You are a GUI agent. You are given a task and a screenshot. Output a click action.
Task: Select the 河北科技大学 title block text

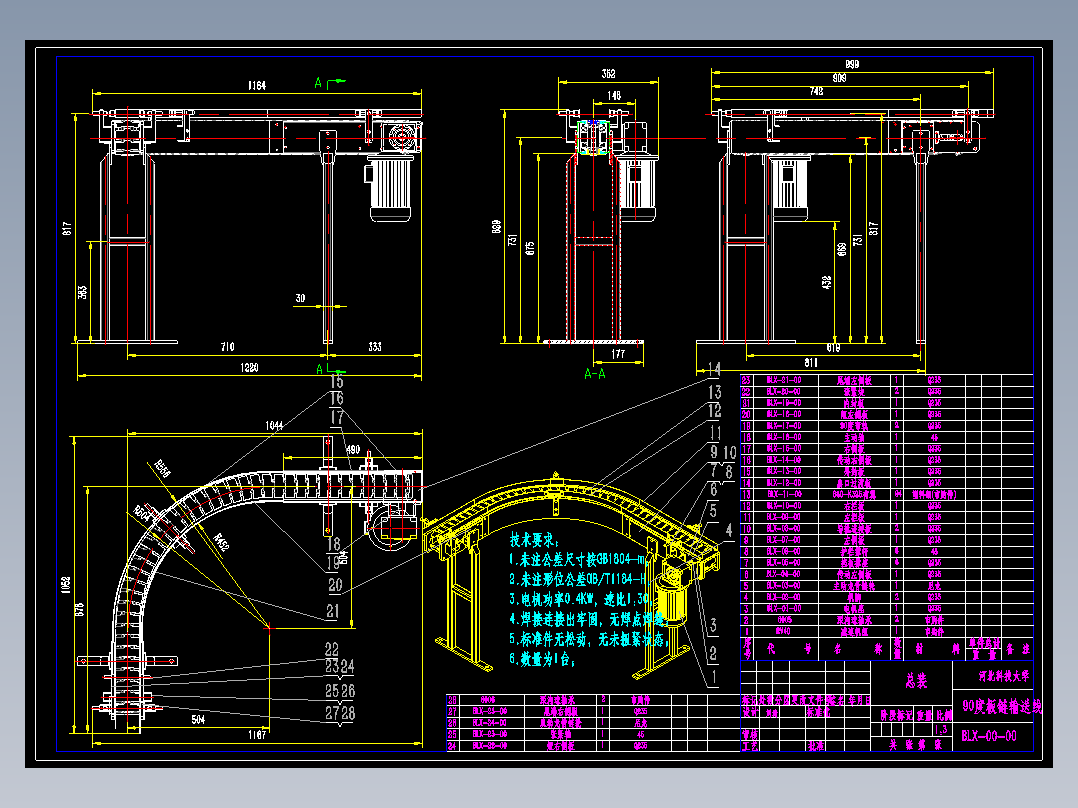[1004, 676]
